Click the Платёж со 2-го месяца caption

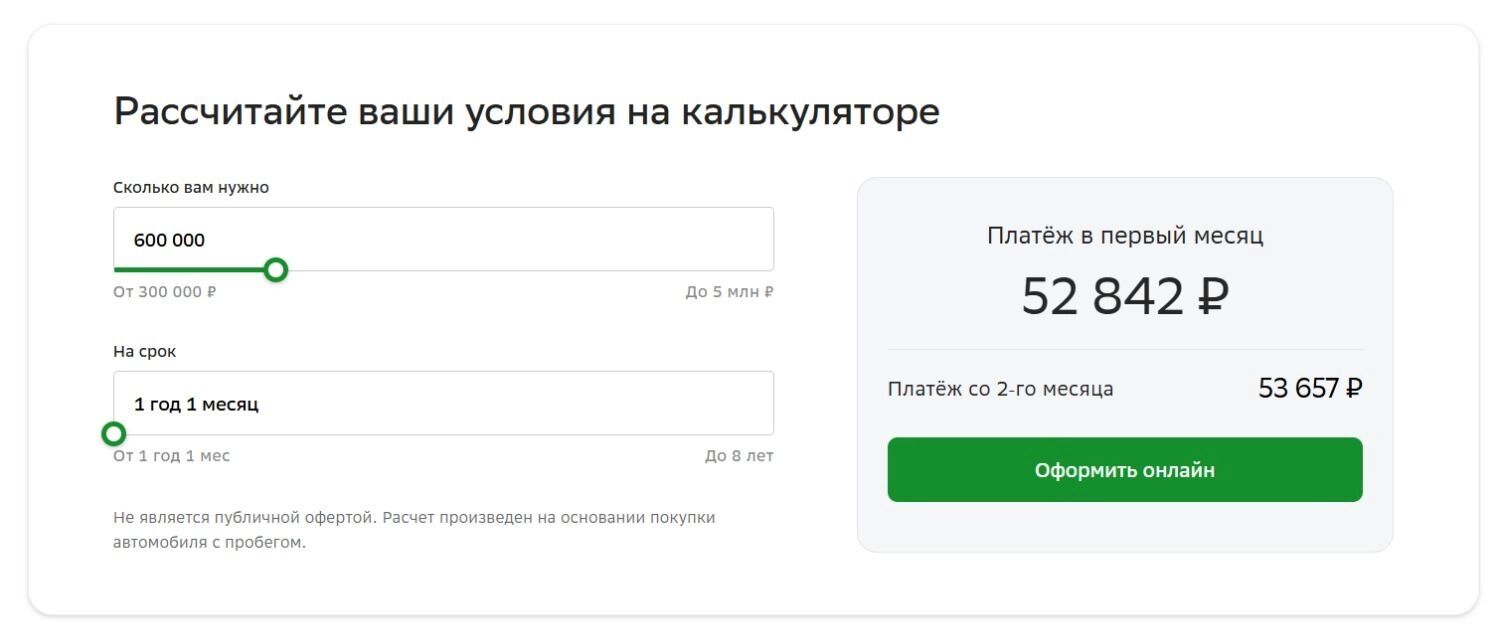(1000, 389)
